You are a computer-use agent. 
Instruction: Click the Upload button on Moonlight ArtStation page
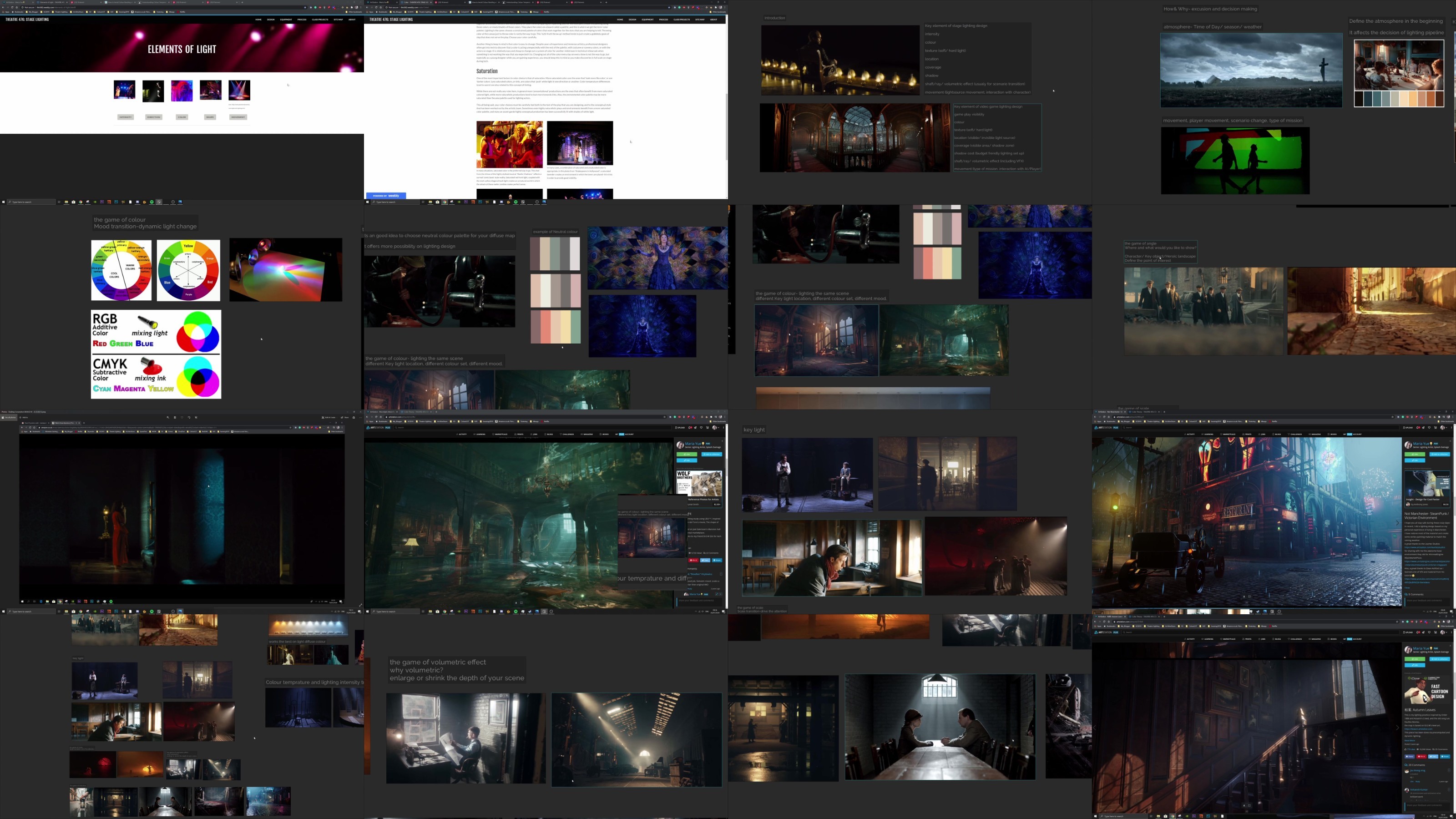click(x=680, y=427)
